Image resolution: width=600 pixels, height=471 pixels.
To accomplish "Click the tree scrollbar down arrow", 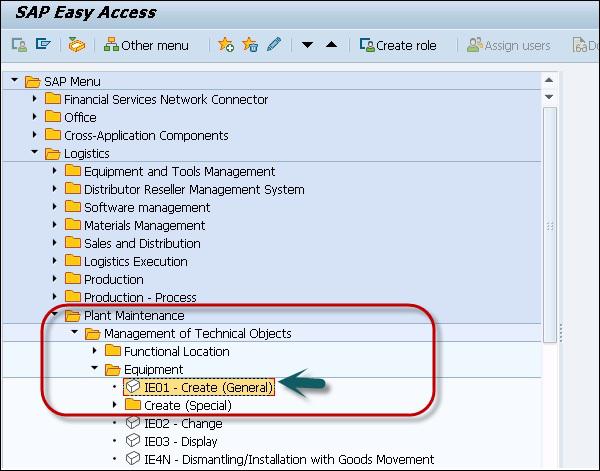I will pyautogui.click(x=549, y=97).
